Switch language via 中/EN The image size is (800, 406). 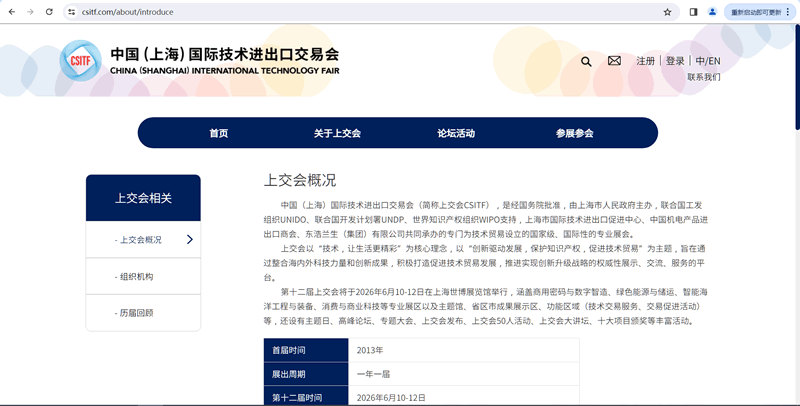coord(707,61)
